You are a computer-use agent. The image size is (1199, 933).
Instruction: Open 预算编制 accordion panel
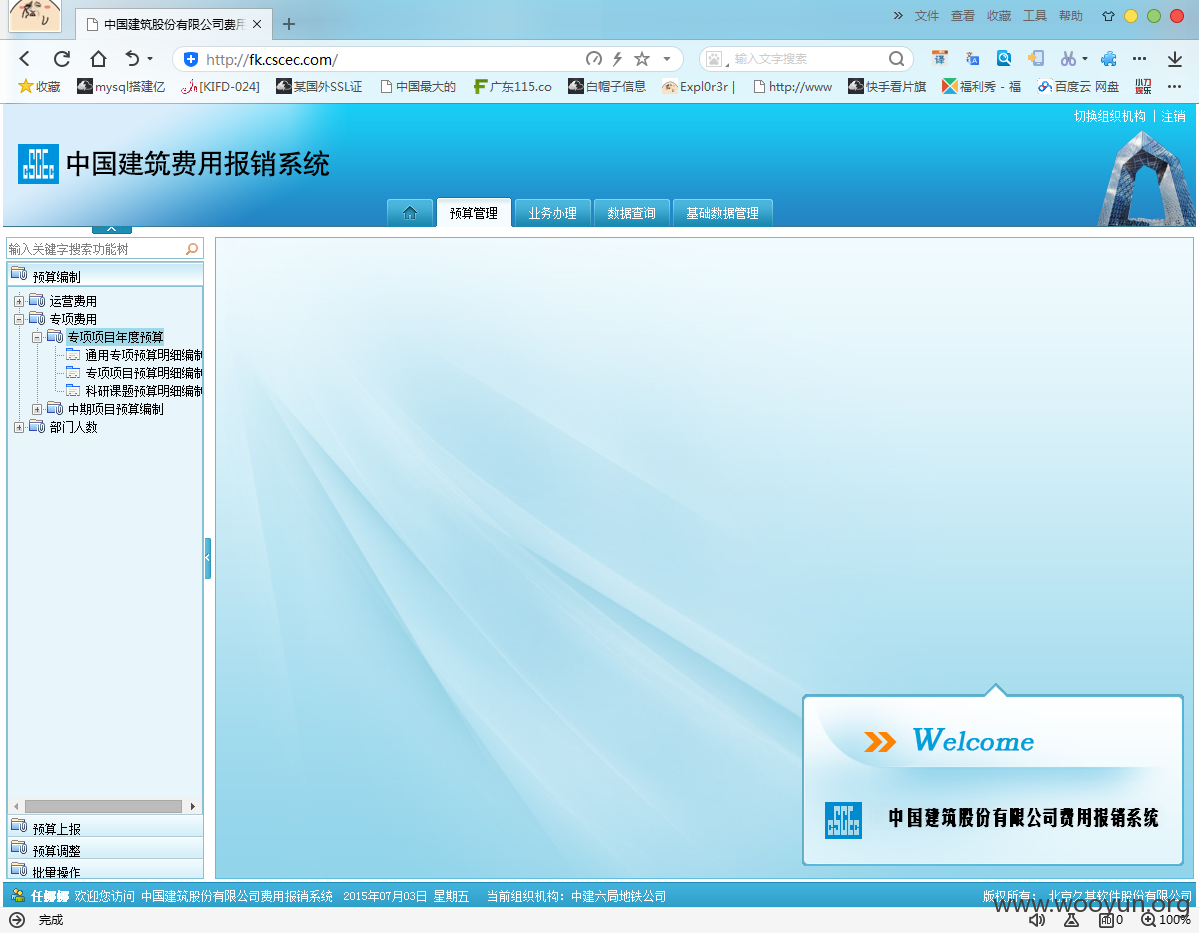(x=105, y=275)
